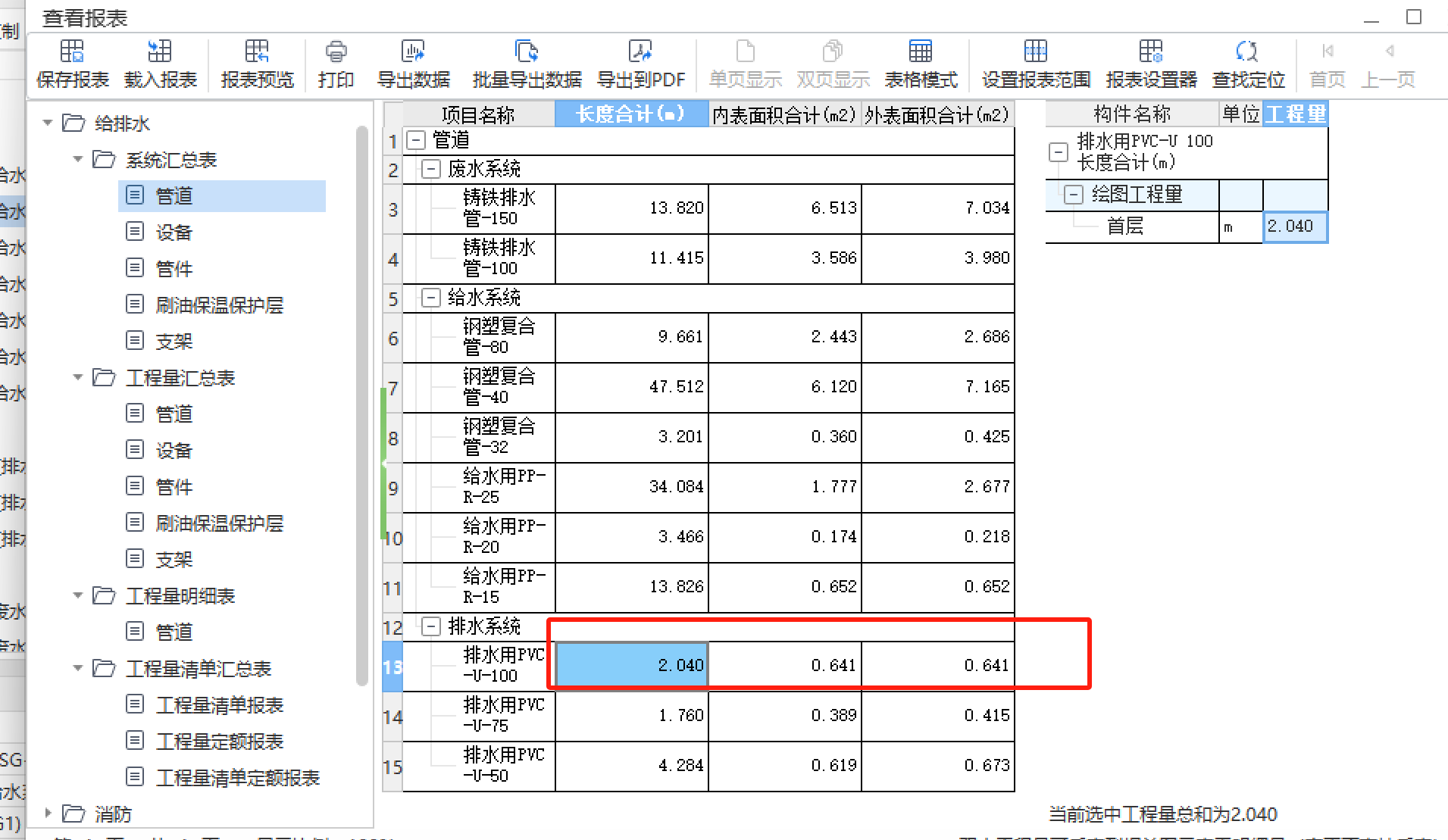Screen dimensions: 1448x840
Task: Click the 打印 printer icon
Action: (336, 52)
